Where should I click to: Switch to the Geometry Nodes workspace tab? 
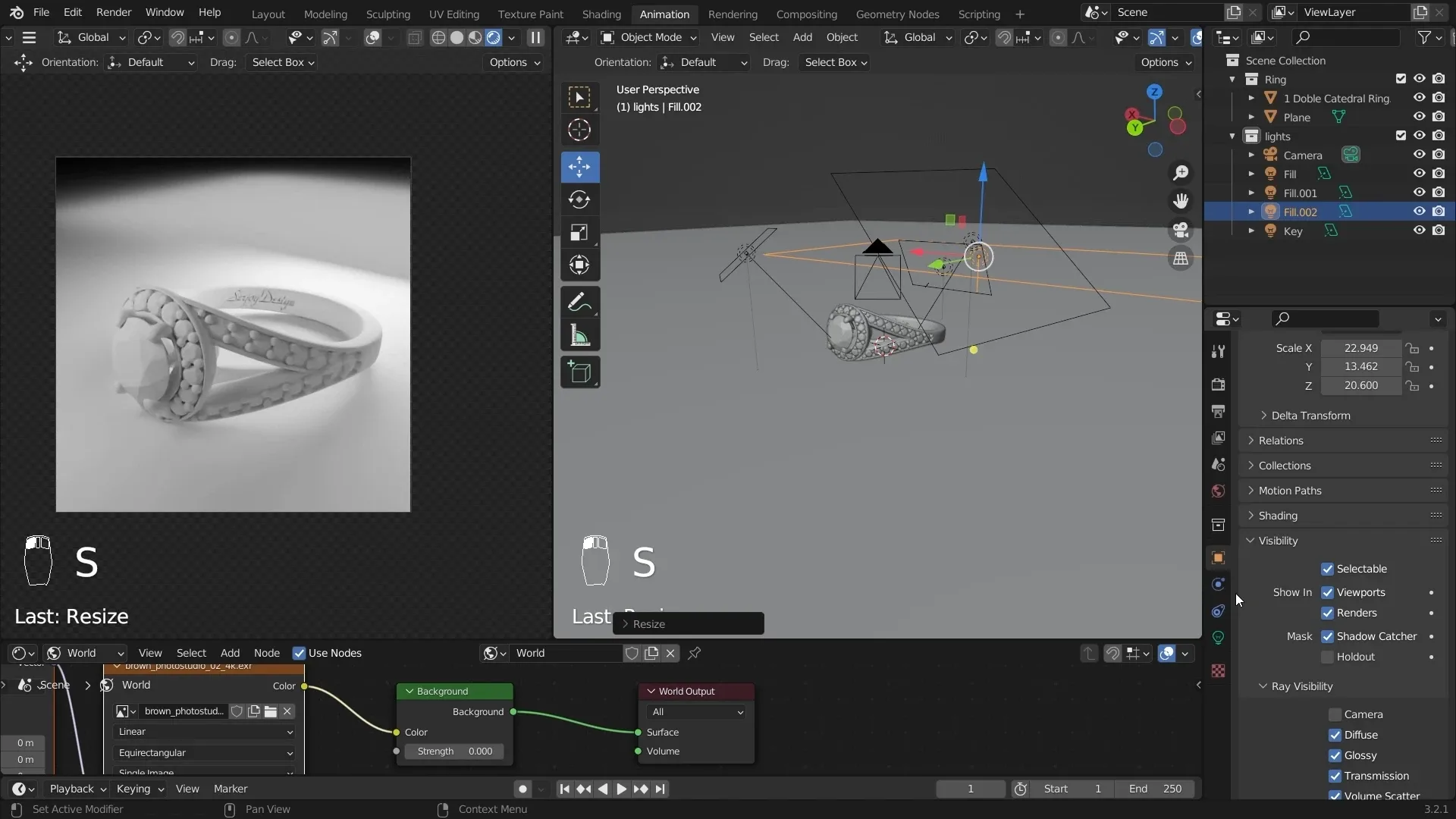897,14
